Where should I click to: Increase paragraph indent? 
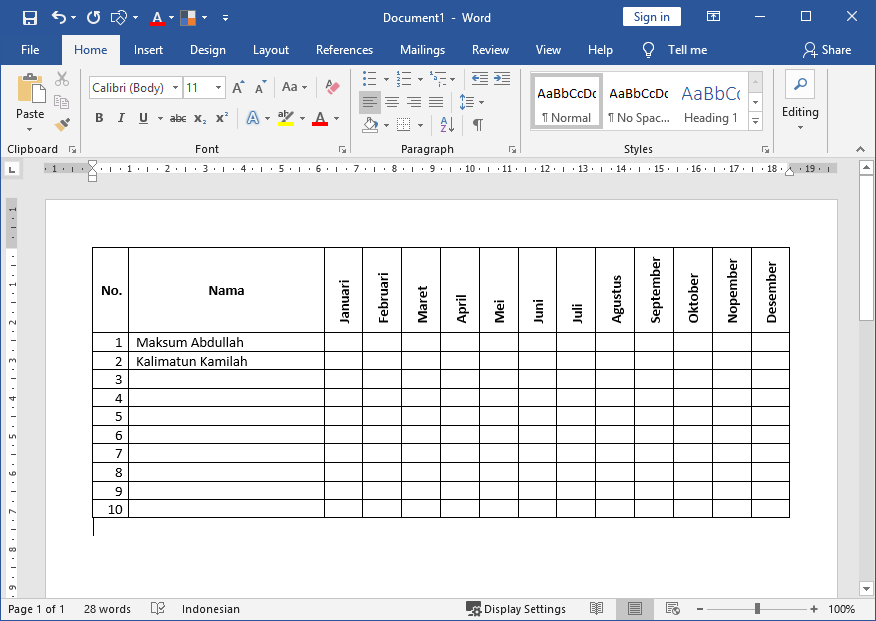coord(502,79)
